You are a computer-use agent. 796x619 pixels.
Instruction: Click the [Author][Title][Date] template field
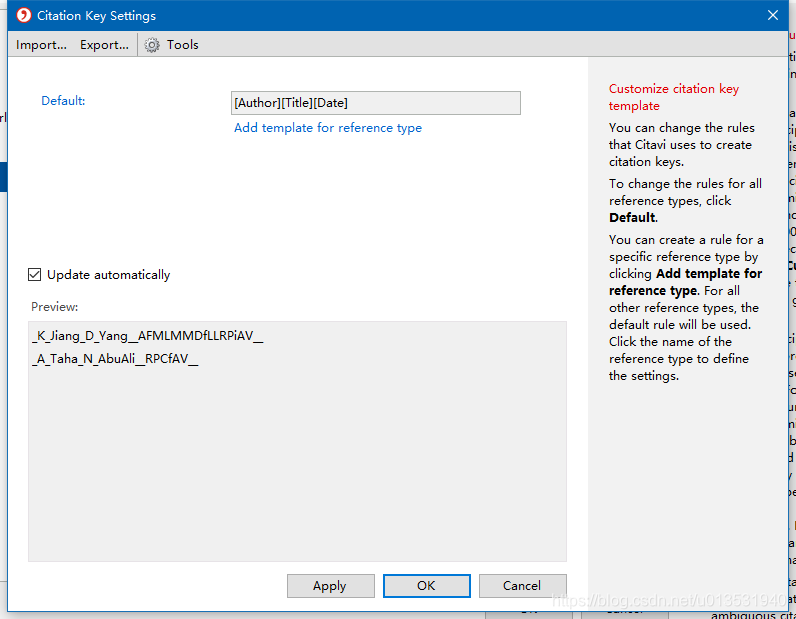click(x=376, y=103)
